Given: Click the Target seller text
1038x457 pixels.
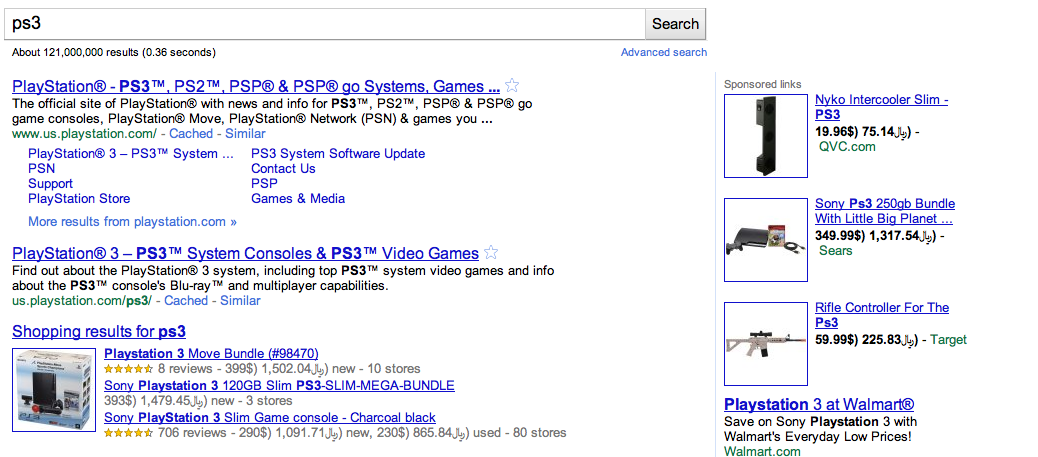Looking at the screenshot, I should [948, 340].
